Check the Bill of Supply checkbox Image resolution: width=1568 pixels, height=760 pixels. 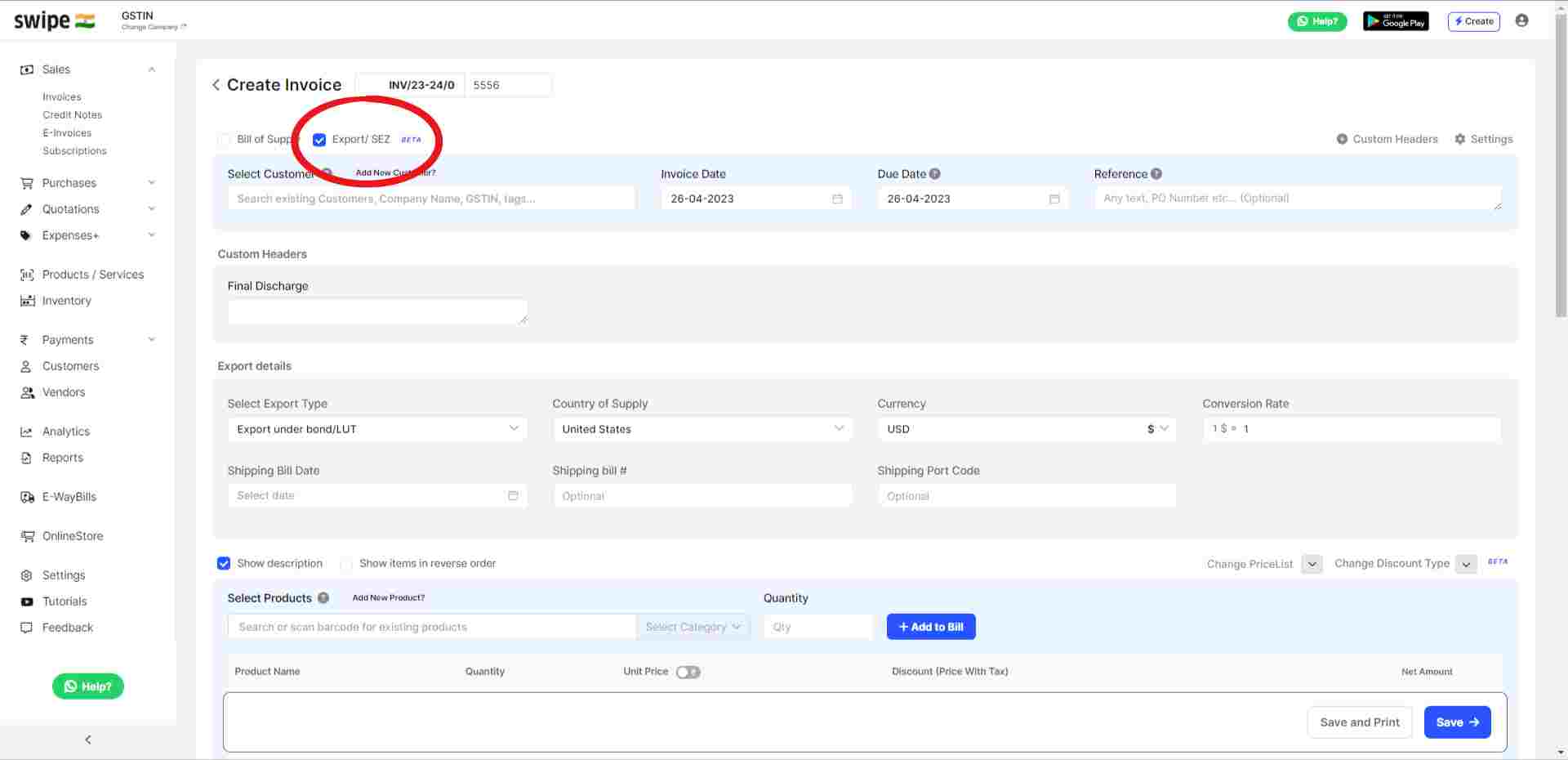(224, 140)
